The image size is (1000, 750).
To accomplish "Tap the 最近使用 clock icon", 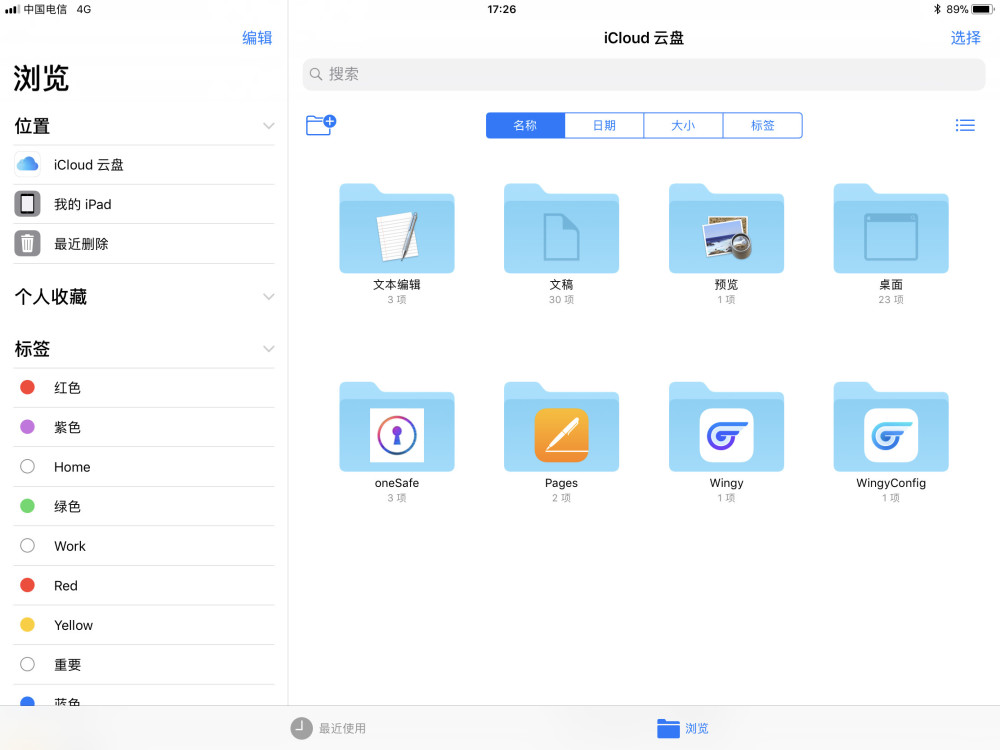I will click(301, 728).
